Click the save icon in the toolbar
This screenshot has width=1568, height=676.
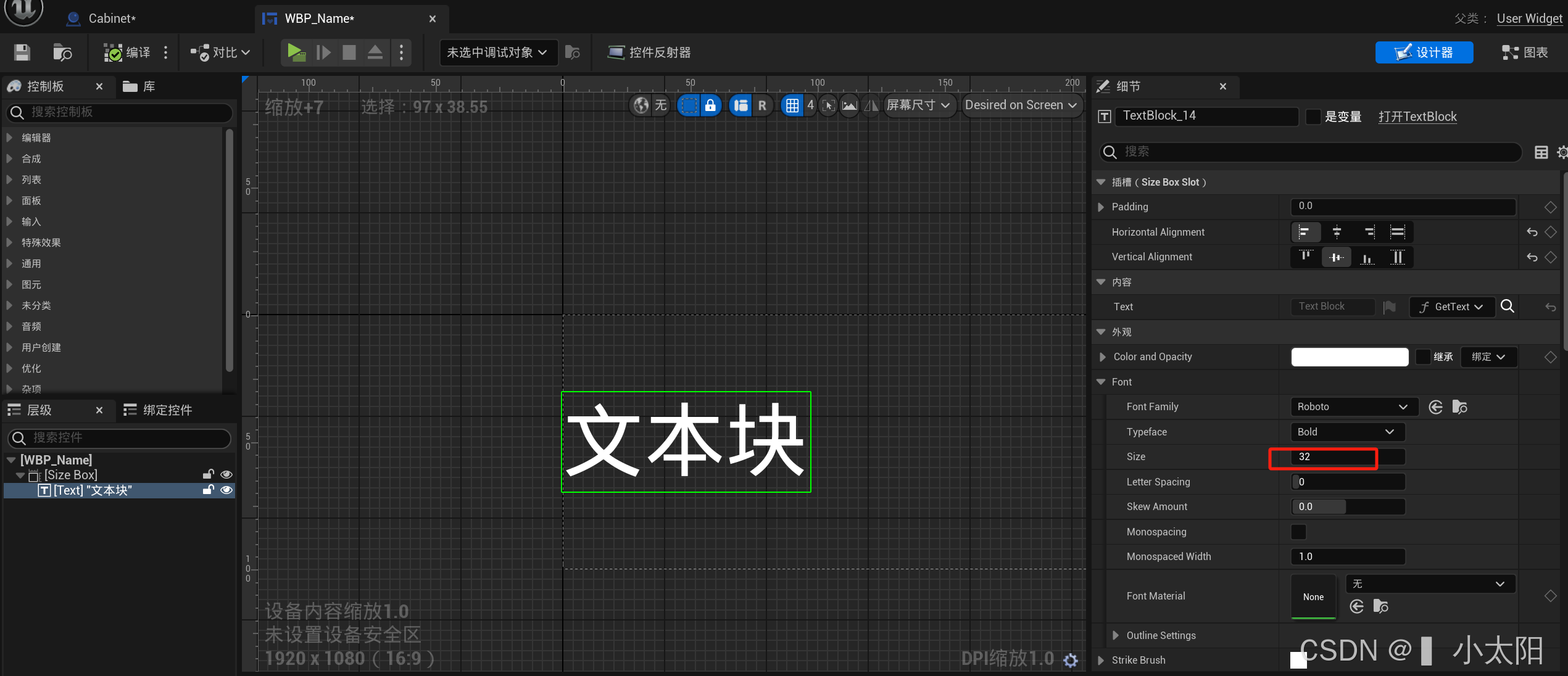(x=22, y=52)
